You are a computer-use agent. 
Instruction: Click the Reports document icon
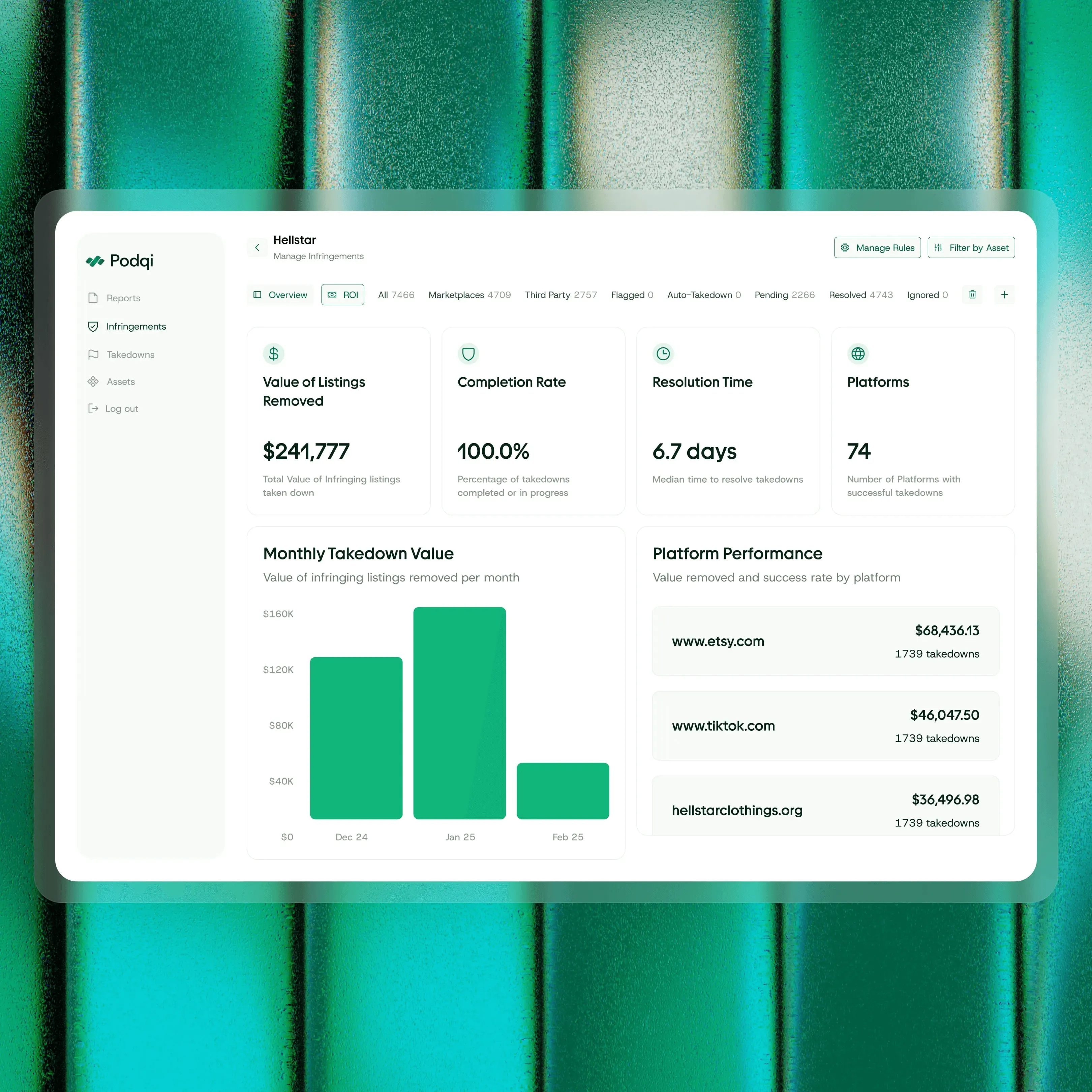pos(93,298)
